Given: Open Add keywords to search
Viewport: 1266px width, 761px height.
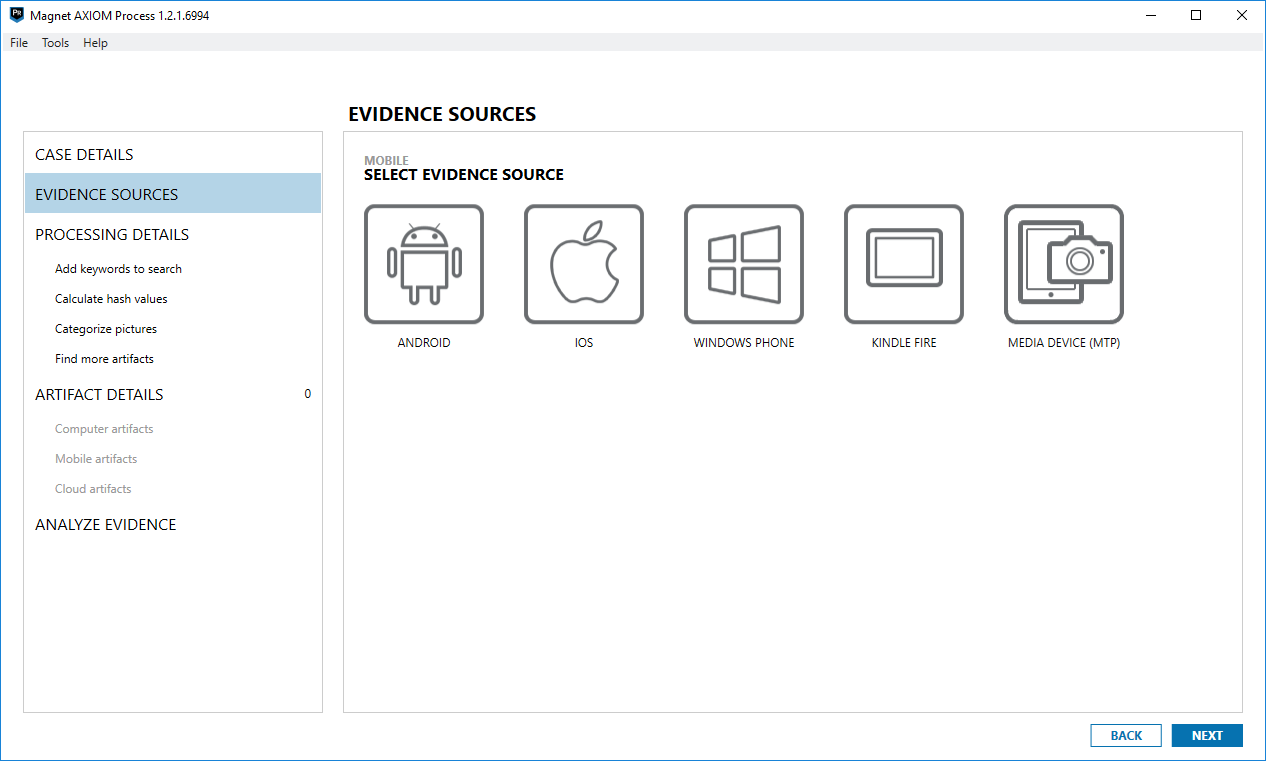Looking at the screenshot, I should click(x=118, y=269).
